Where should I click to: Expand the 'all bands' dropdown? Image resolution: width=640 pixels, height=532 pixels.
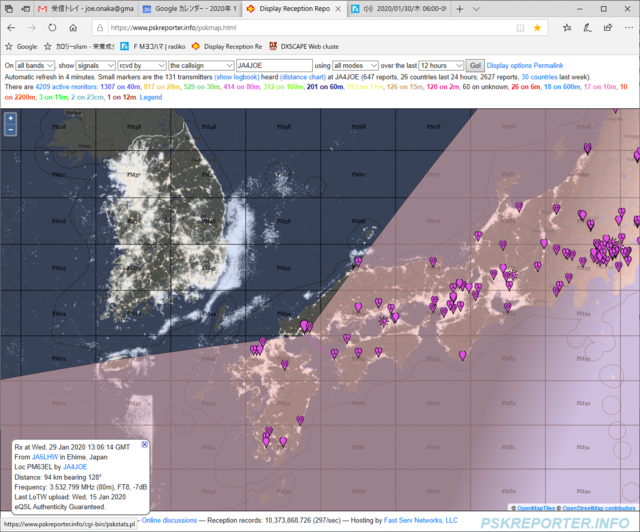pos(35,65)
